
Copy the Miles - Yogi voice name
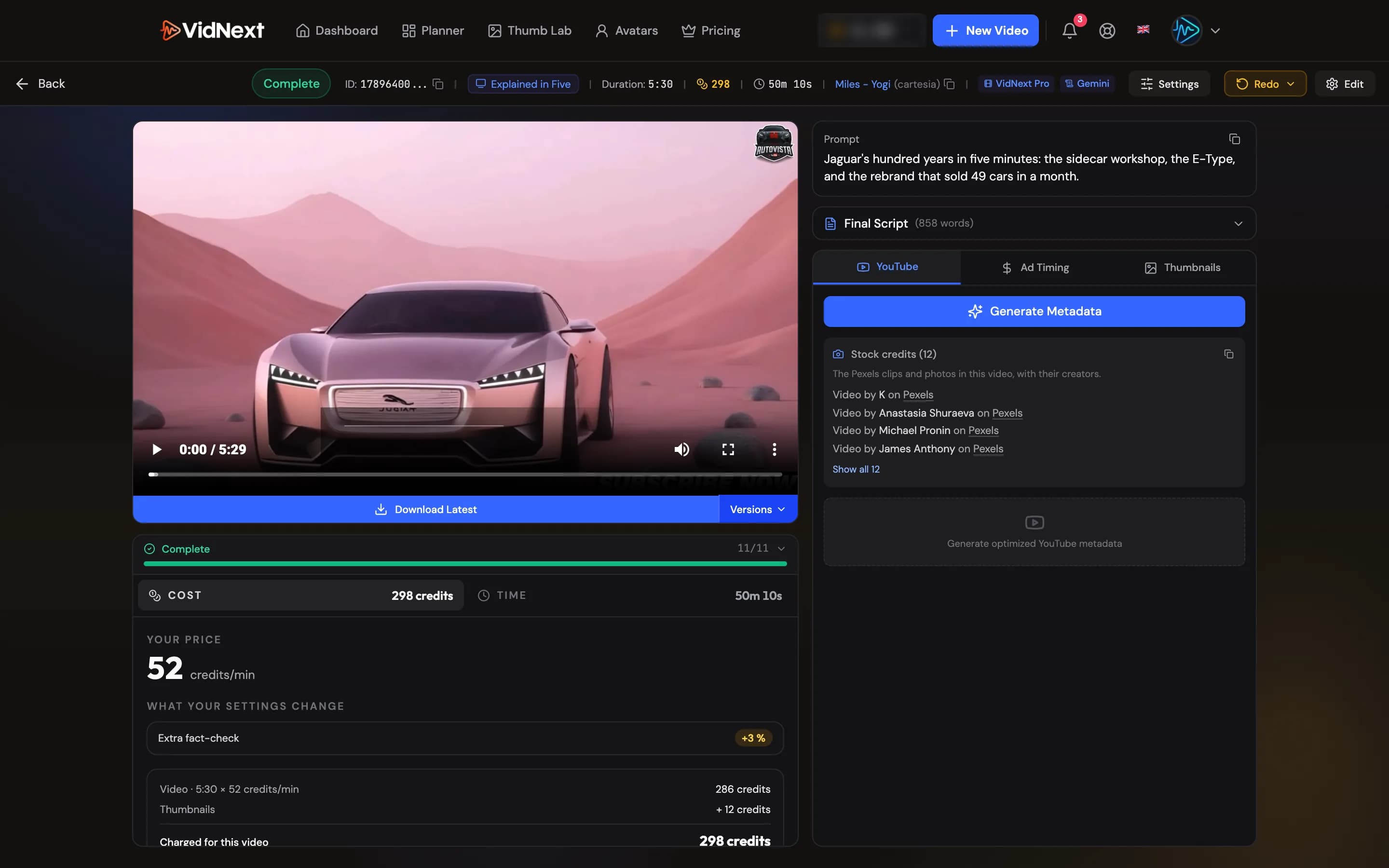(x=949, y=84)
